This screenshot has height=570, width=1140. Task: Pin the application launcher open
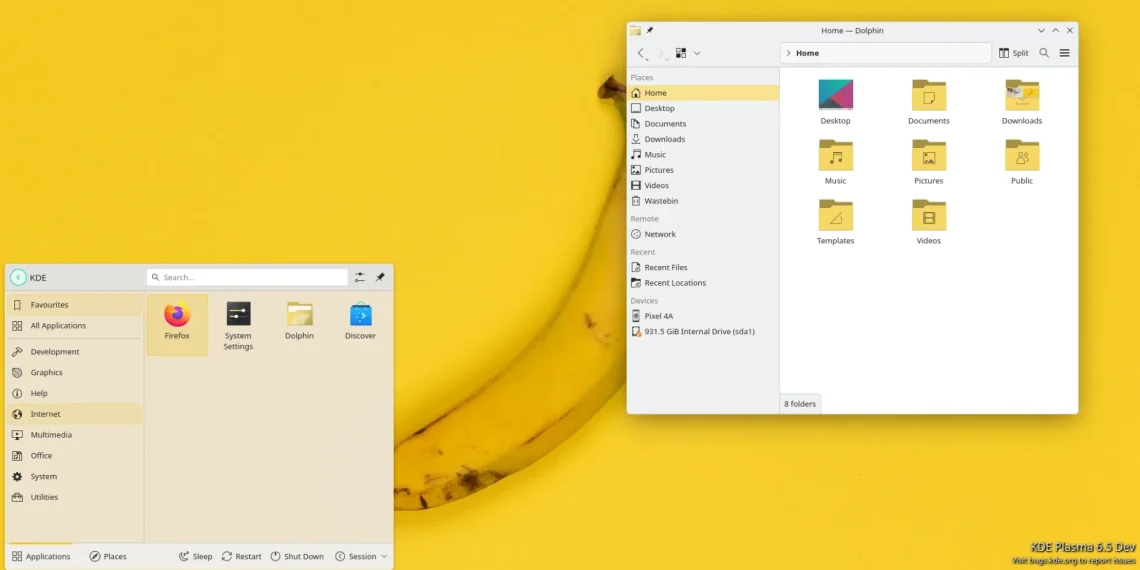tap(380, 277)
